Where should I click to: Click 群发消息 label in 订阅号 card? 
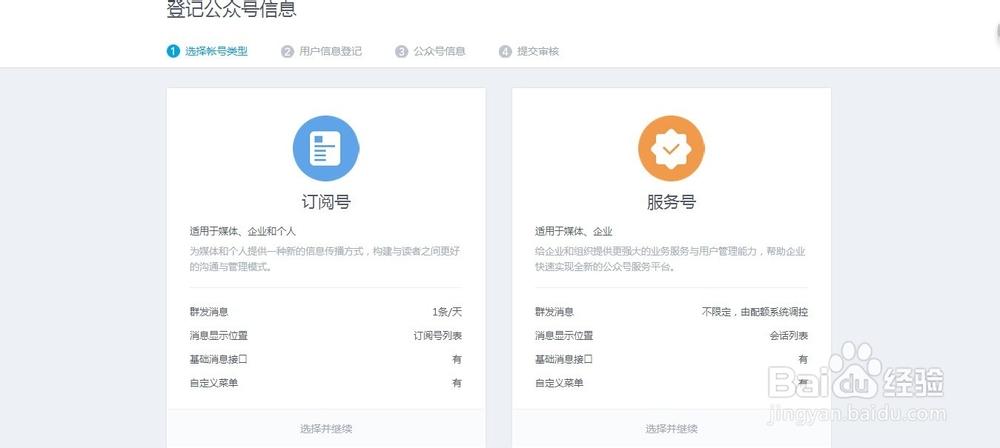pos(209,312)
